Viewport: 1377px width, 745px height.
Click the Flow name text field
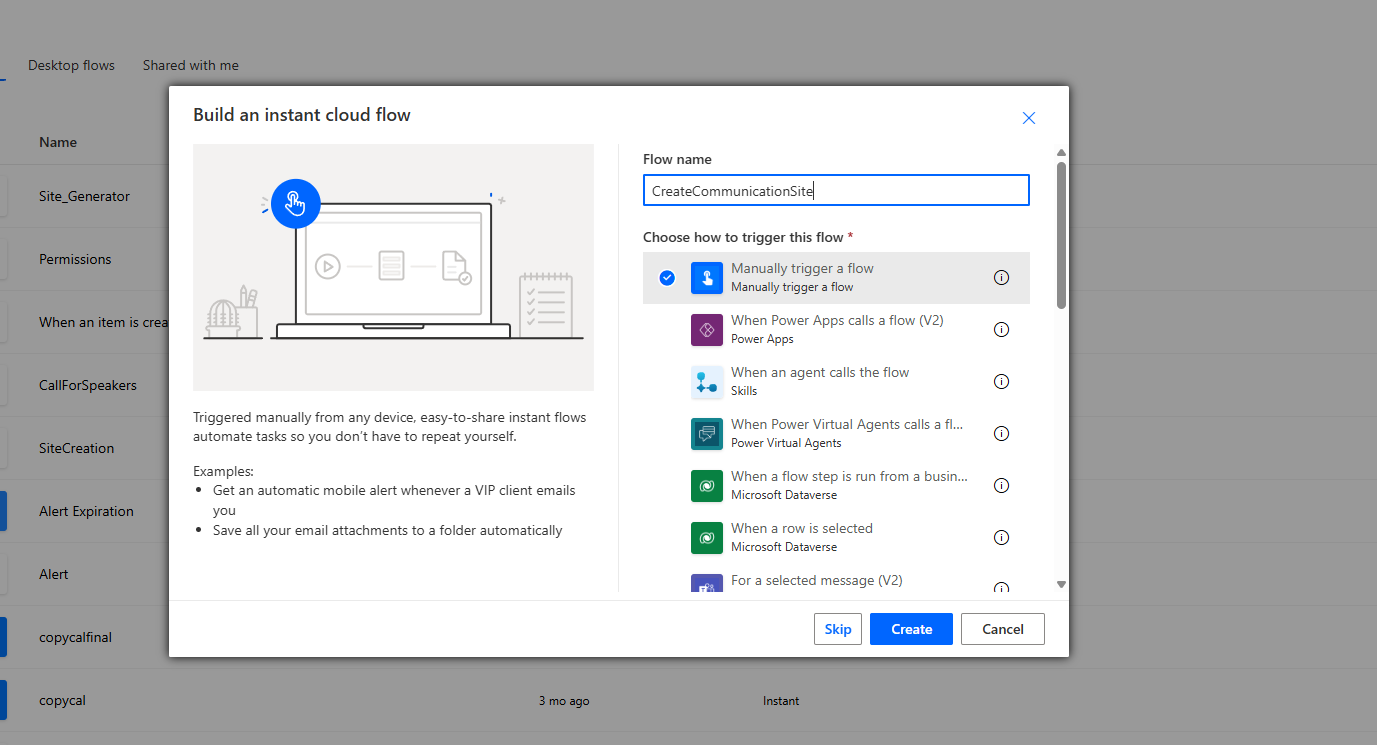[835, 191]
